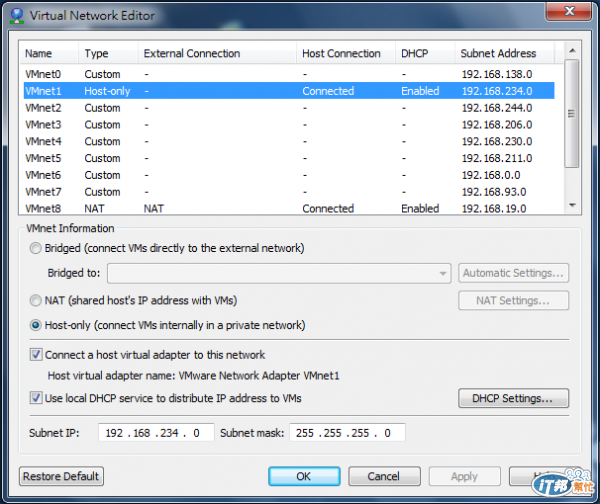Sort by Type column header
The height and width of the screenshot is (504, 600).
point(108,54)
